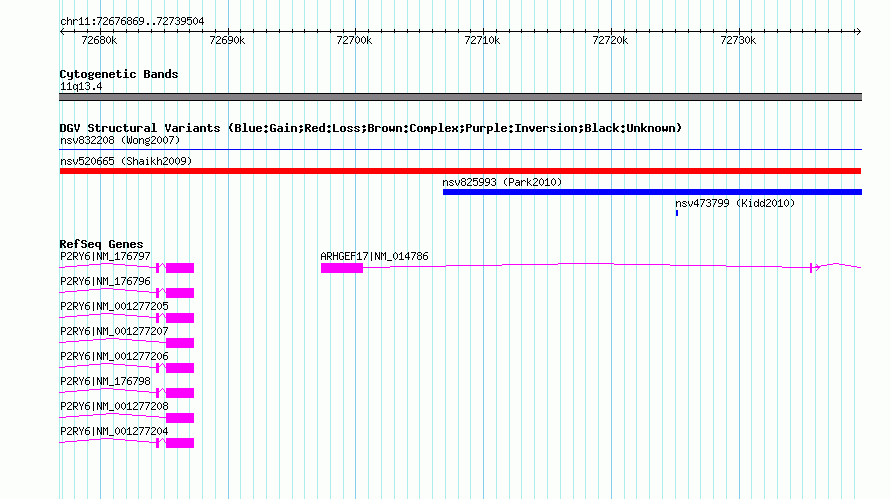Open the P2RY6|NM_001277208 transcript label

(x=114, y=406)
